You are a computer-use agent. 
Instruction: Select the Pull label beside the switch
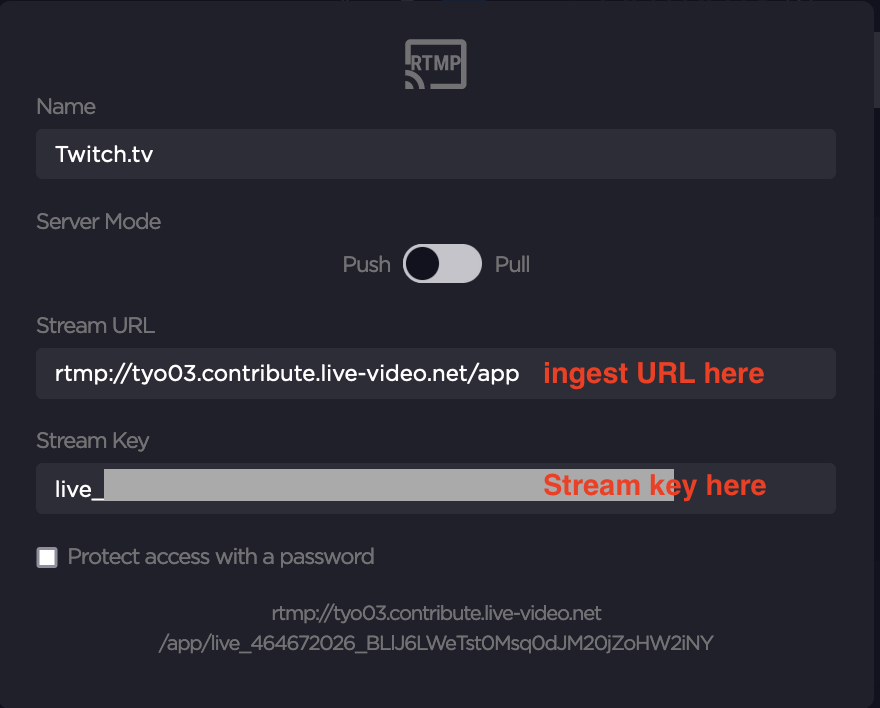[x=512, y=264]
